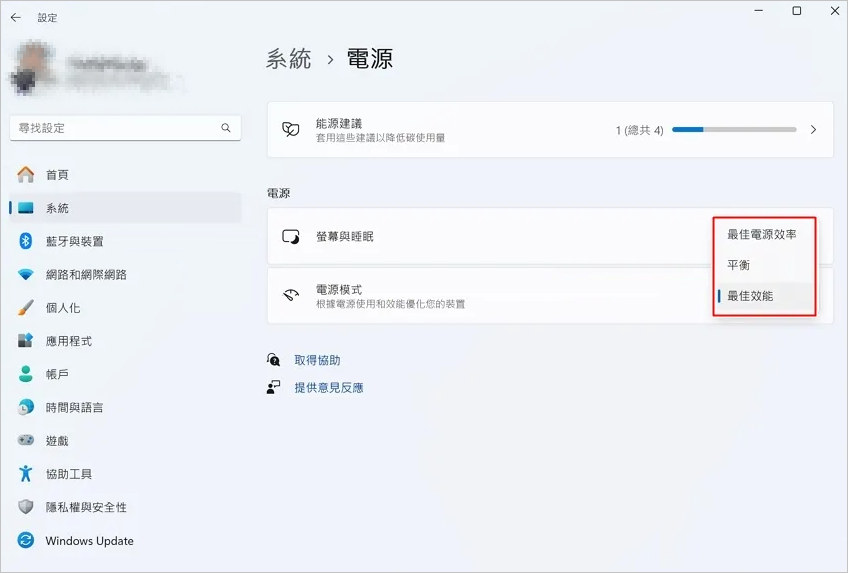Screen dimensions: 848x573
Task: Click the 取得協助 help icon
Action: click(x=273, y=359)
